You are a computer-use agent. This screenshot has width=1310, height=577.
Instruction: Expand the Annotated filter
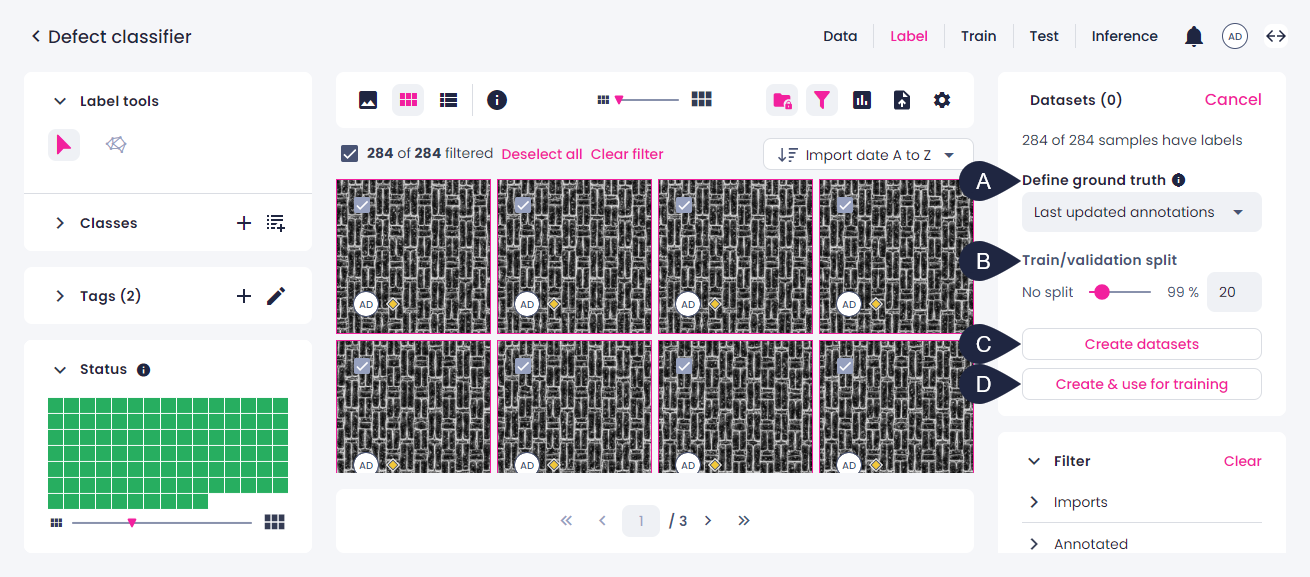click(1034, 544)
